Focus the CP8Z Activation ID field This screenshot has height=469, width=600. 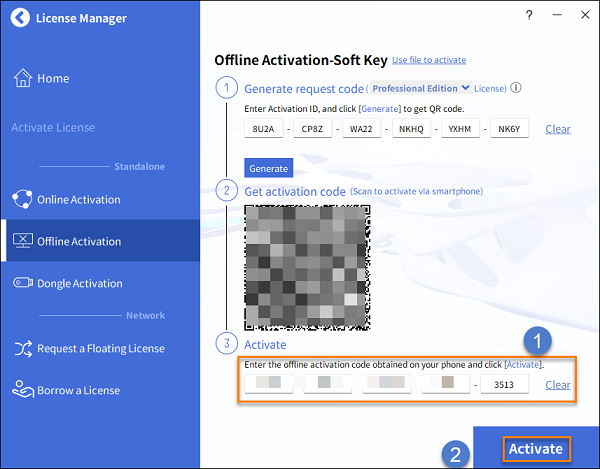313,128
